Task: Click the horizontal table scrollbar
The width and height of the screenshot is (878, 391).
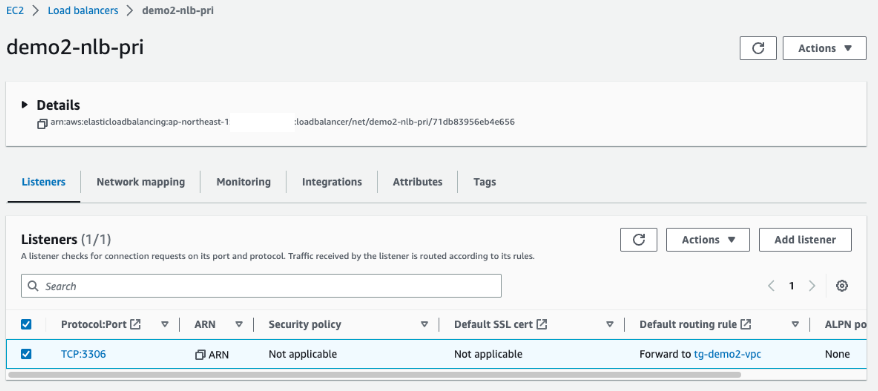Action: tap(375, 375)
